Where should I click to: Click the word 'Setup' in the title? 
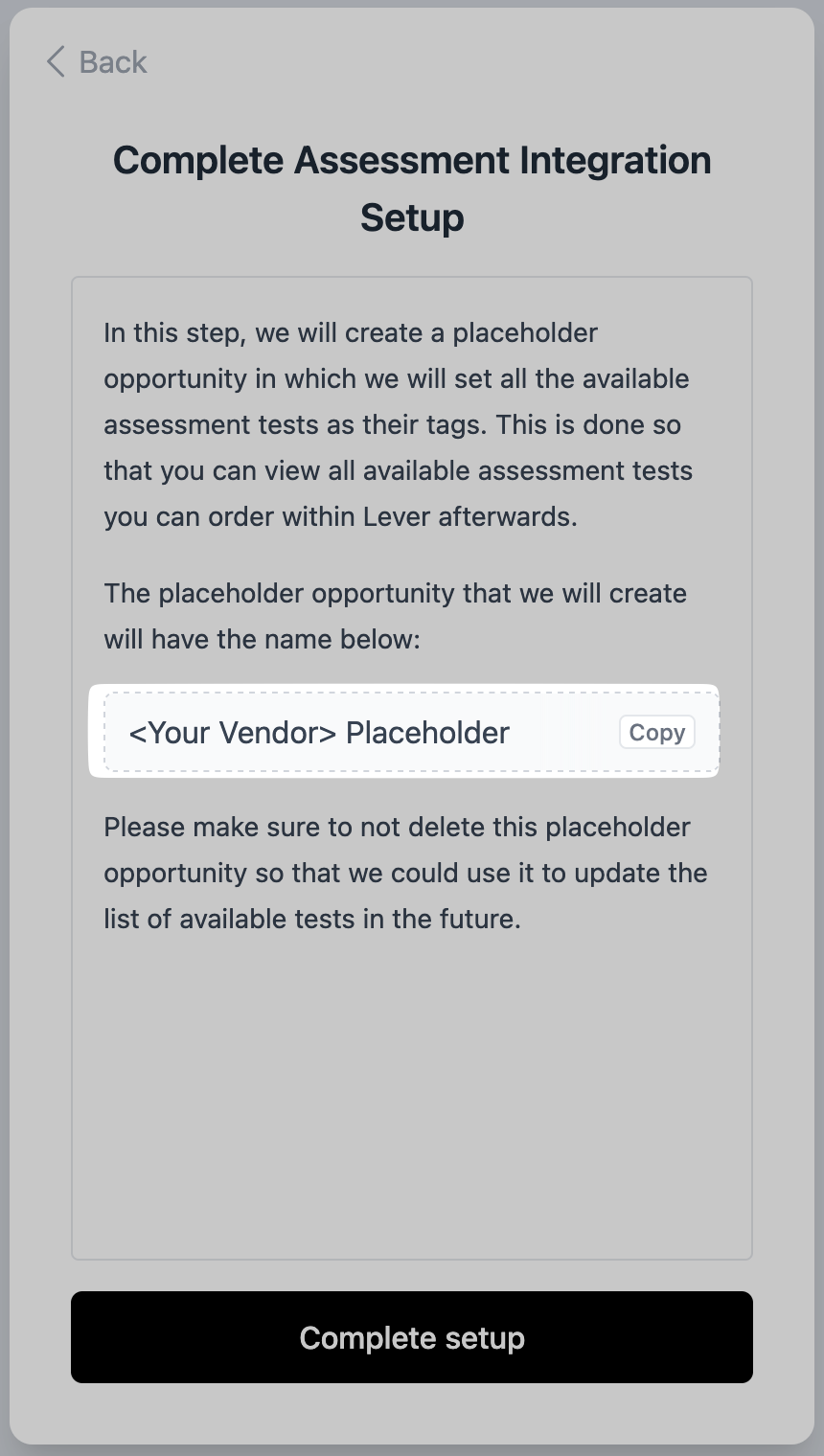tap(412, 217)
